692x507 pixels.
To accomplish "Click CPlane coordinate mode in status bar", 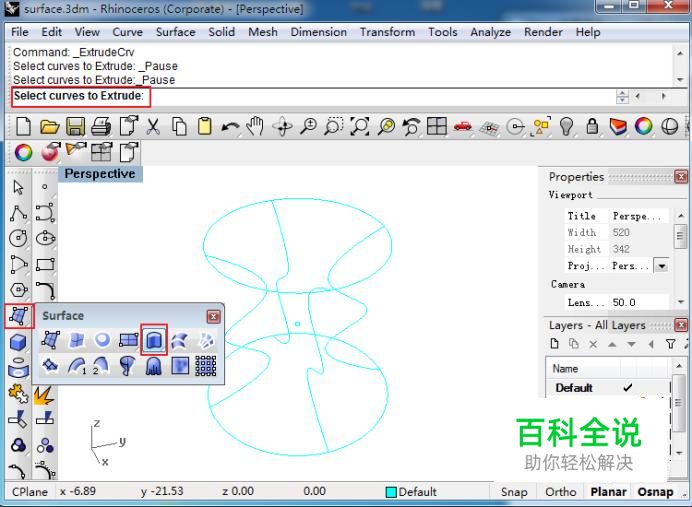I will pyautogui.click(x=30, y=492).
